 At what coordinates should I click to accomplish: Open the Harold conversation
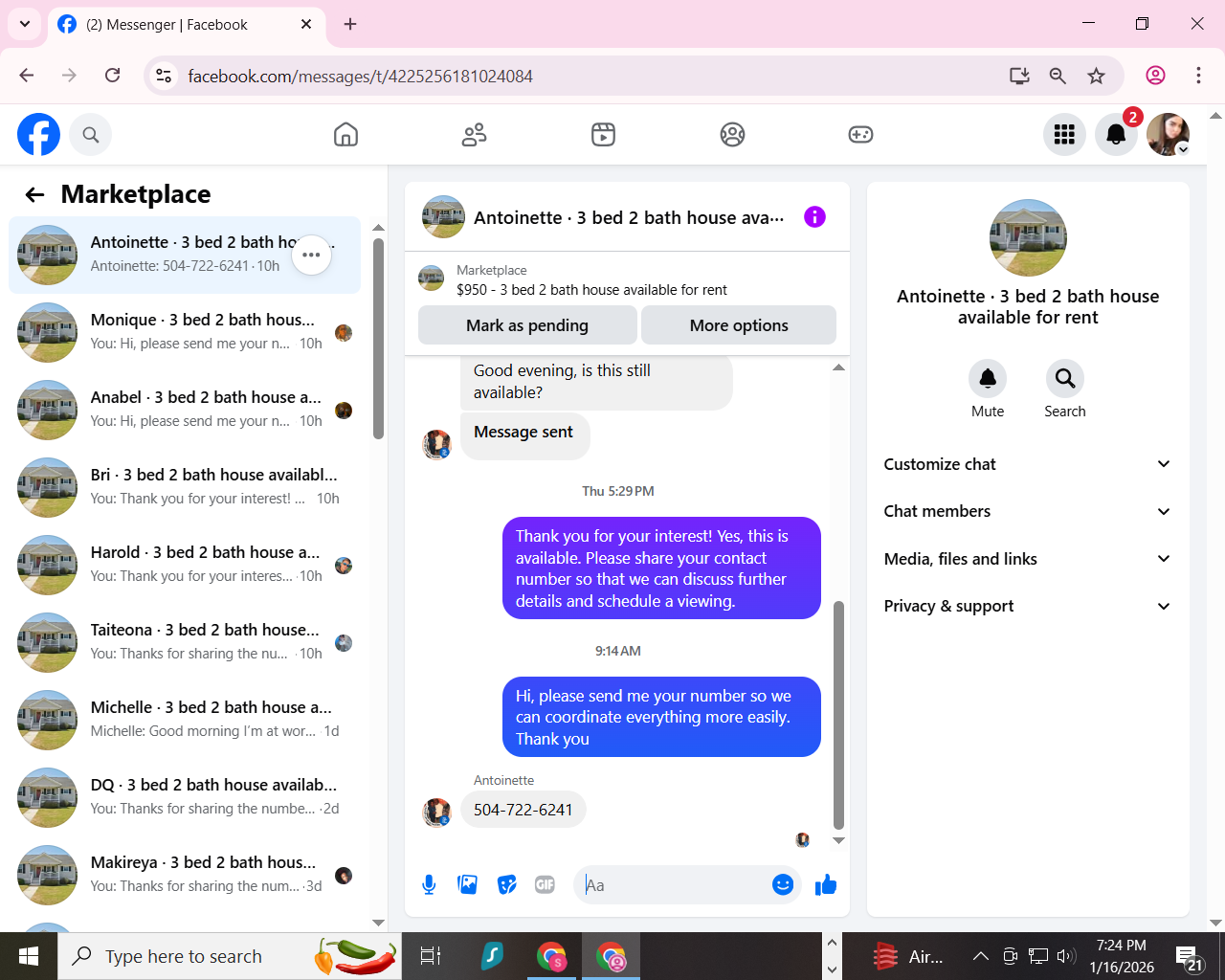pyautogui.click(x=185, y=565)
